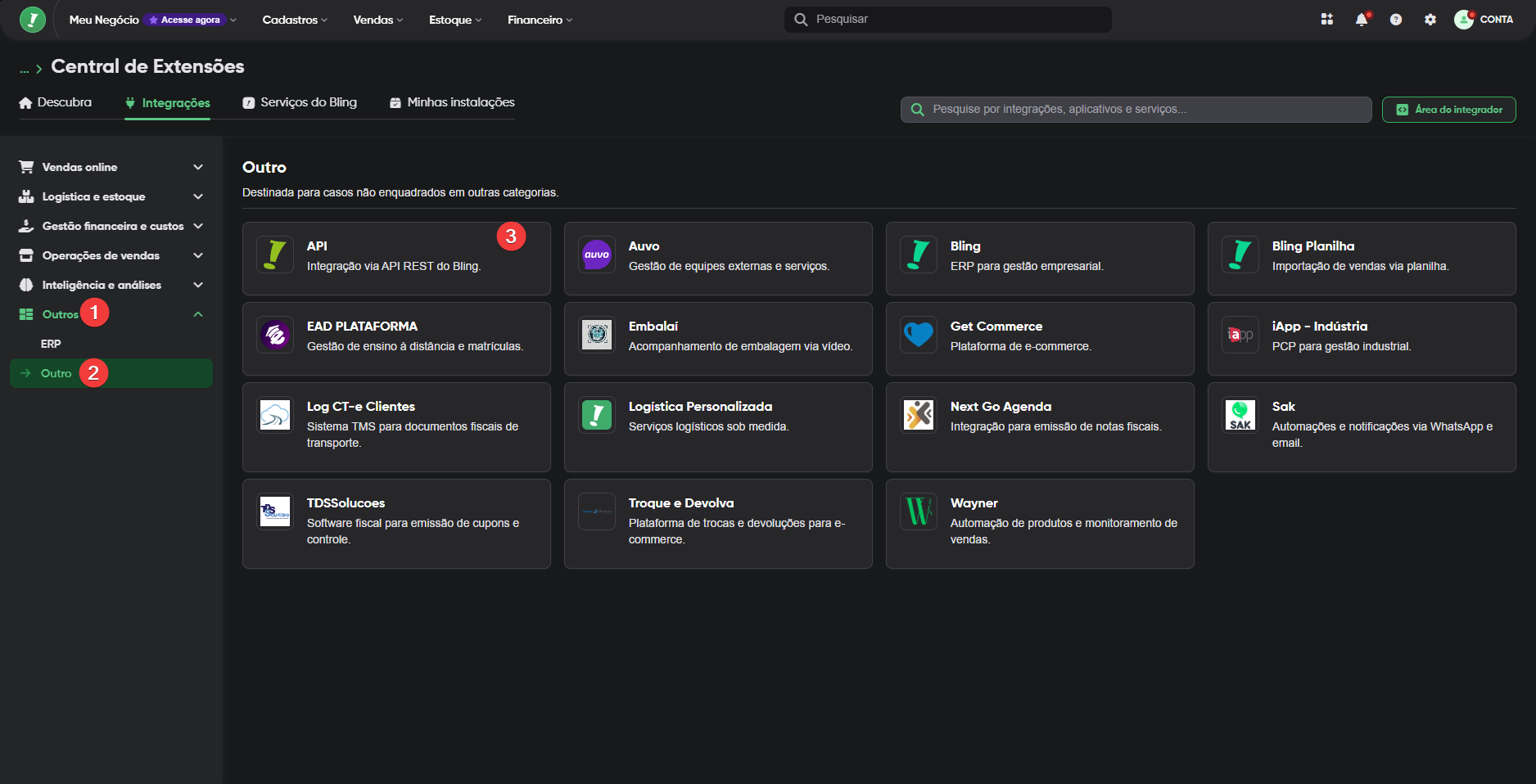Click the CONTA account avatar
Viewport: 1536px width, 784px height.
click(x=1464, y=19)
